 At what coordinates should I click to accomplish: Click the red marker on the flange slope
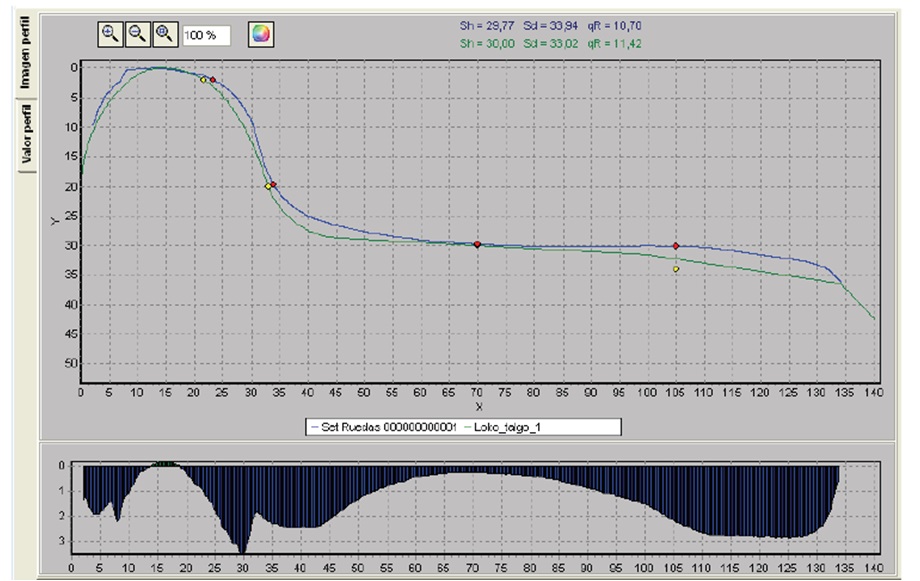pos(274,185)
